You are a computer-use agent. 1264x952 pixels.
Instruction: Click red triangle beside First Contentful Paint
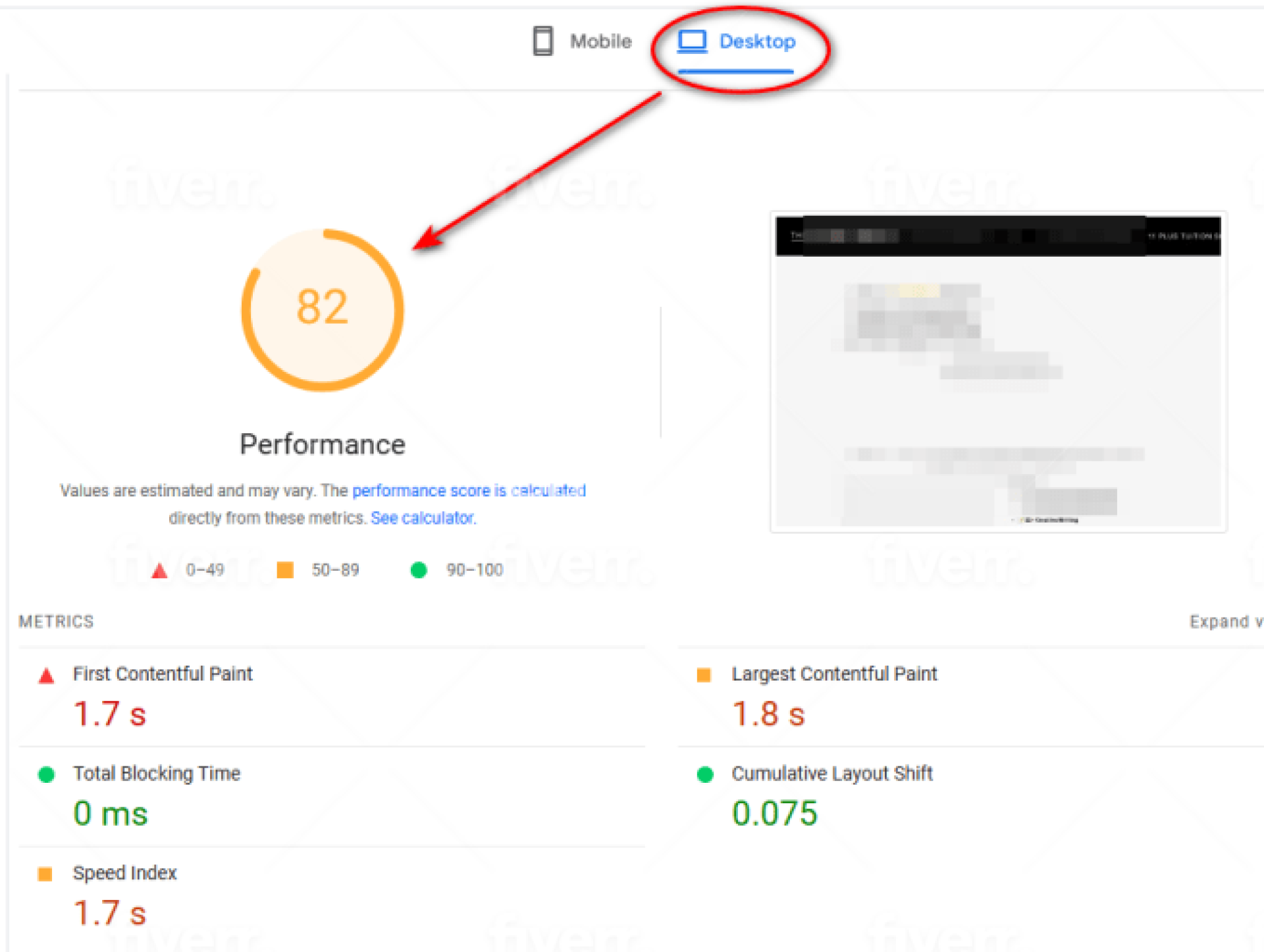click(x=46, y=675)
